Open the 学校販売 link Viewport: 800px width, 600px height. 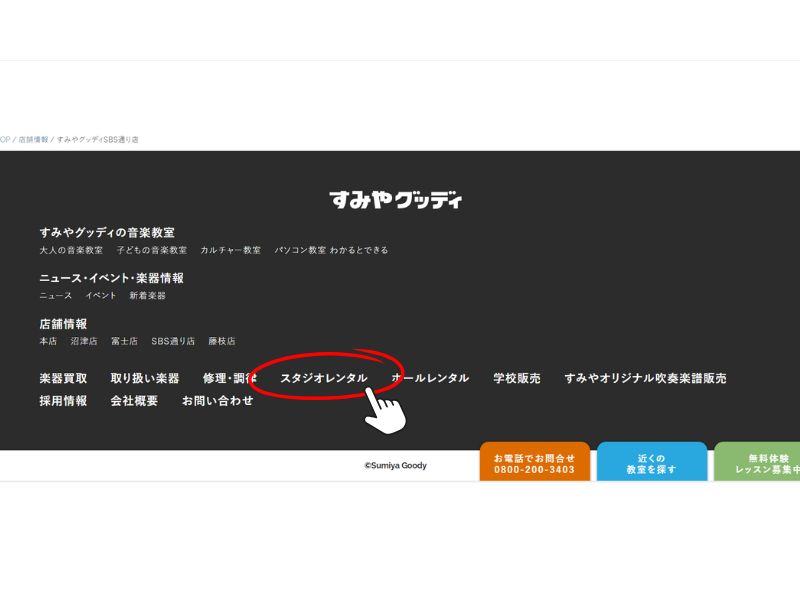[516, 378]
